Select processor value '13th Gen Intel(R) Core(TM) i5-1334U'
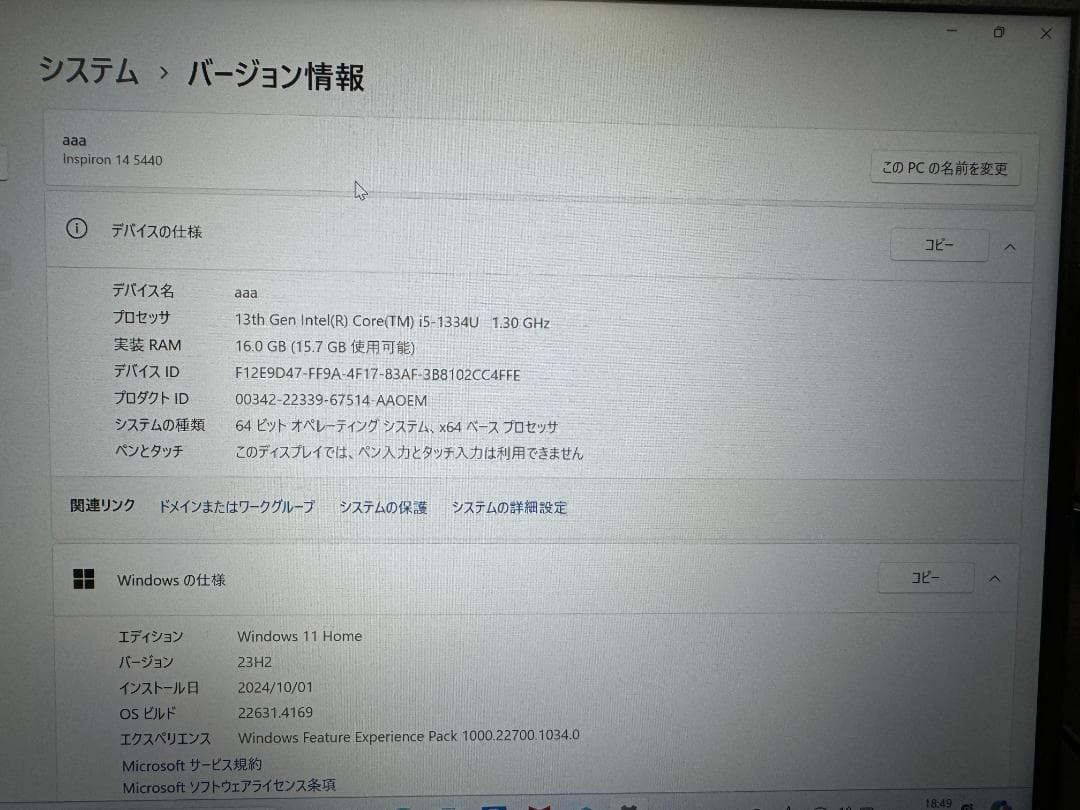This screenshot has width=1080, height=810. point(357,321)
